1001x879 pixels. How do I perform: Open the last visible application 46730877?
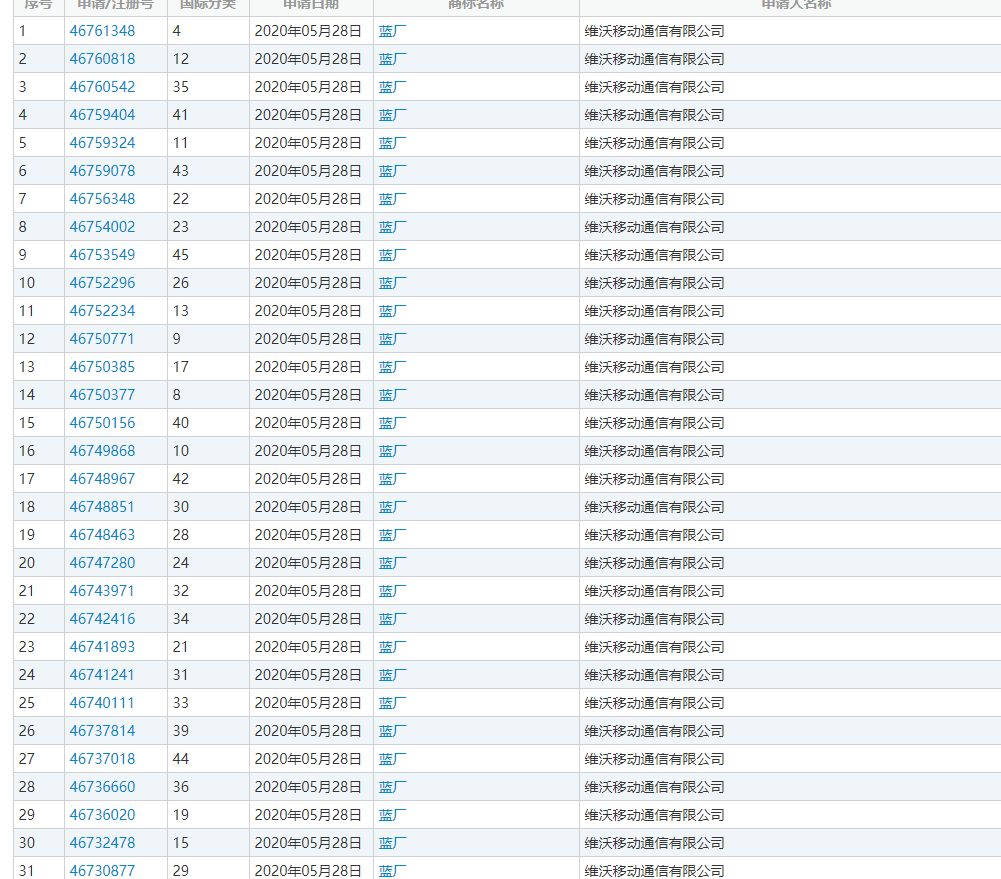102,870
